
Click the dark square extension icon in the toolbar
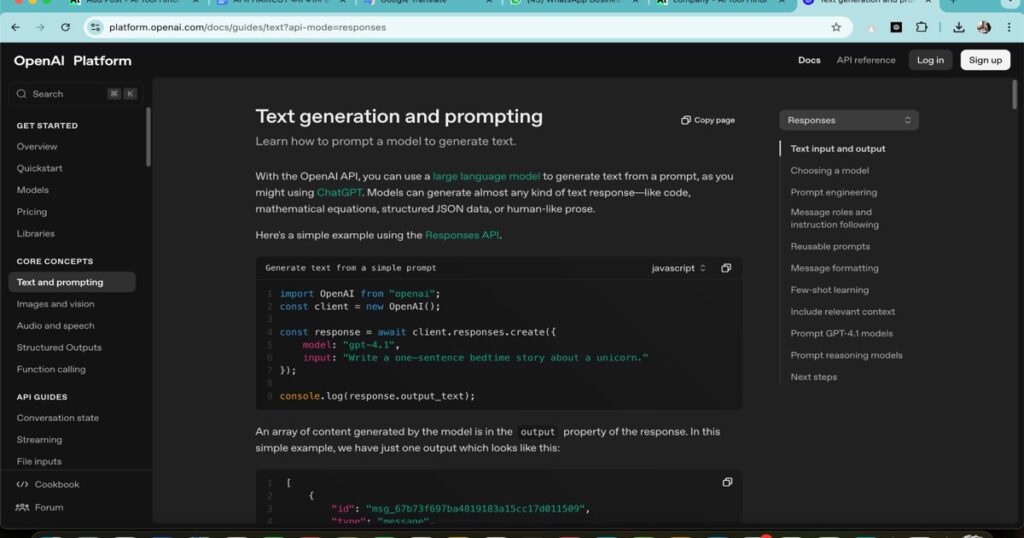point(896,27)
